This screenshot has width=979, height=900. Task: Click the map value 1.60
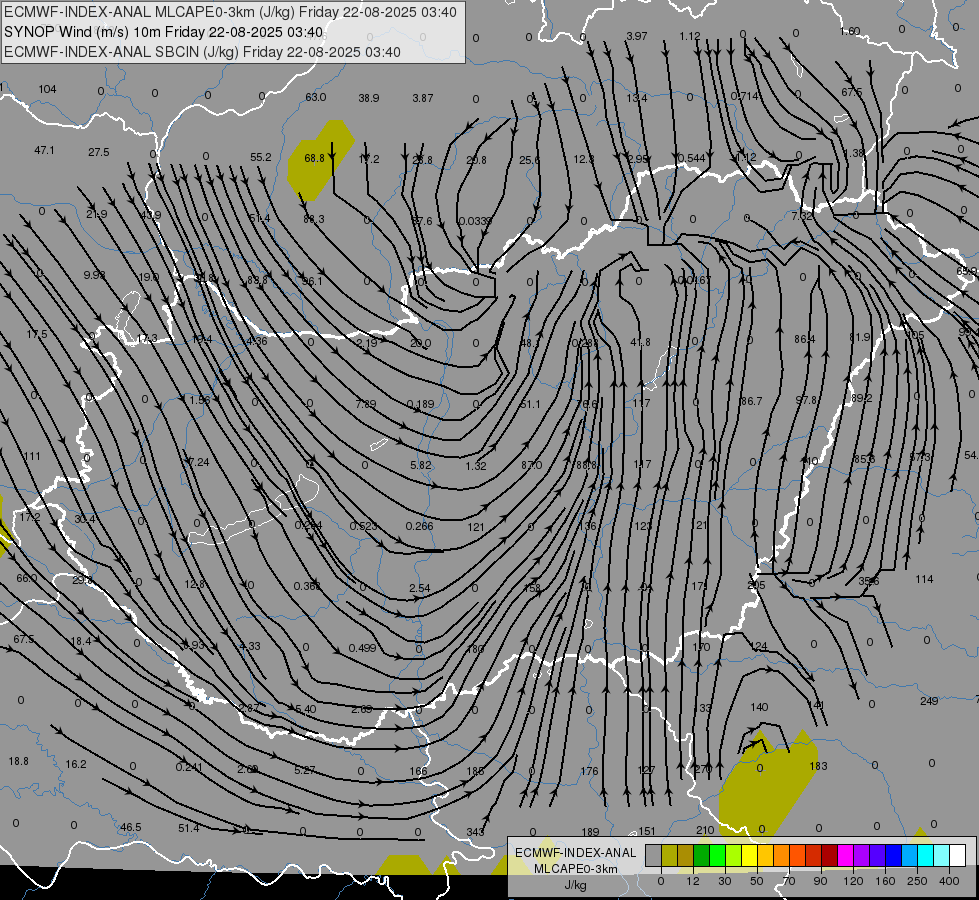tap(850, 31)
